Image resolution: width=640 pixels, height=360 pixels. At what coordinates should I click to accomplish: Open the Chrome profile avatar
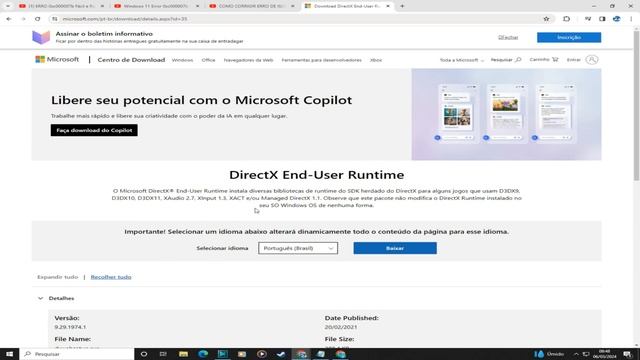tap(616, 19)
